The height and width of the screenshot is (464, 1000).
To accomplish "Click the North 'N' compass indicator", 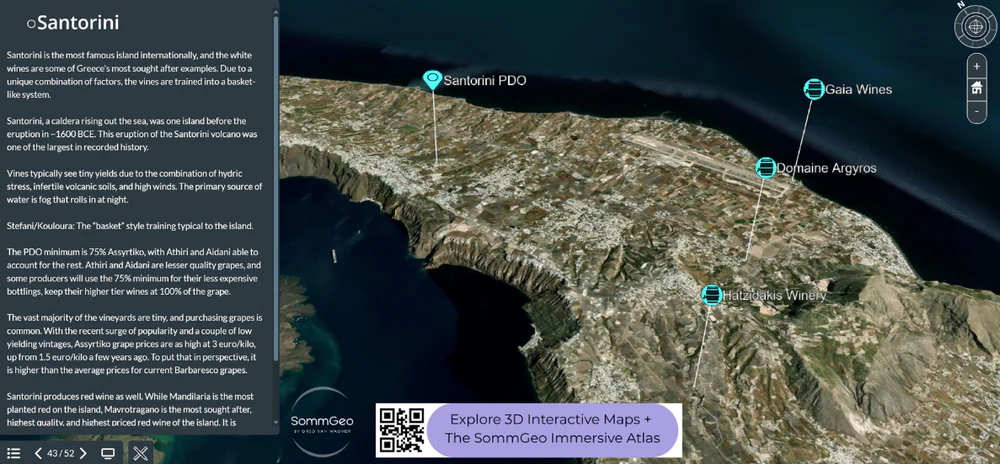I will coord(961,4).
